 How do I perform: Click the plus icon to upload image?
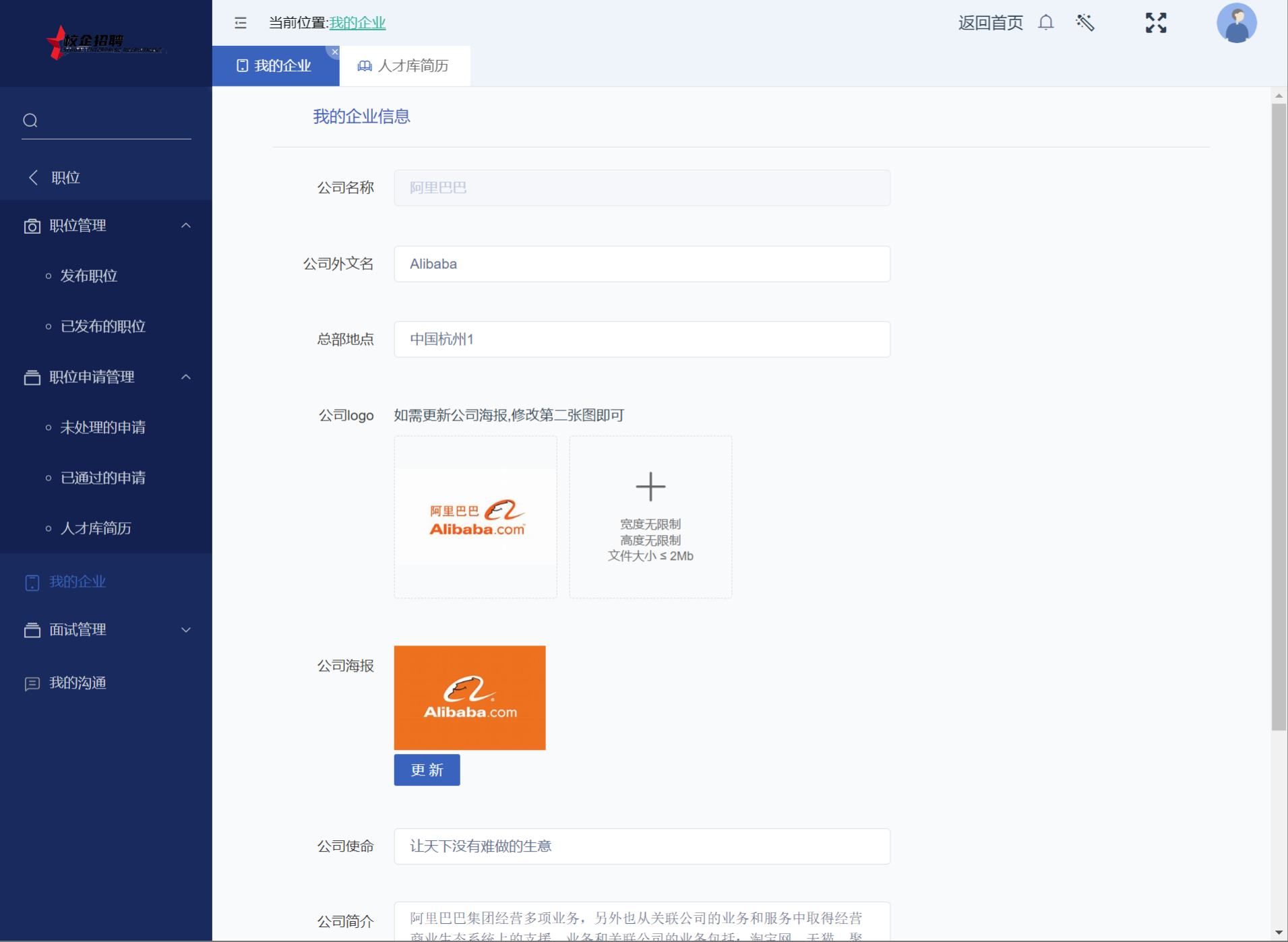650,486
